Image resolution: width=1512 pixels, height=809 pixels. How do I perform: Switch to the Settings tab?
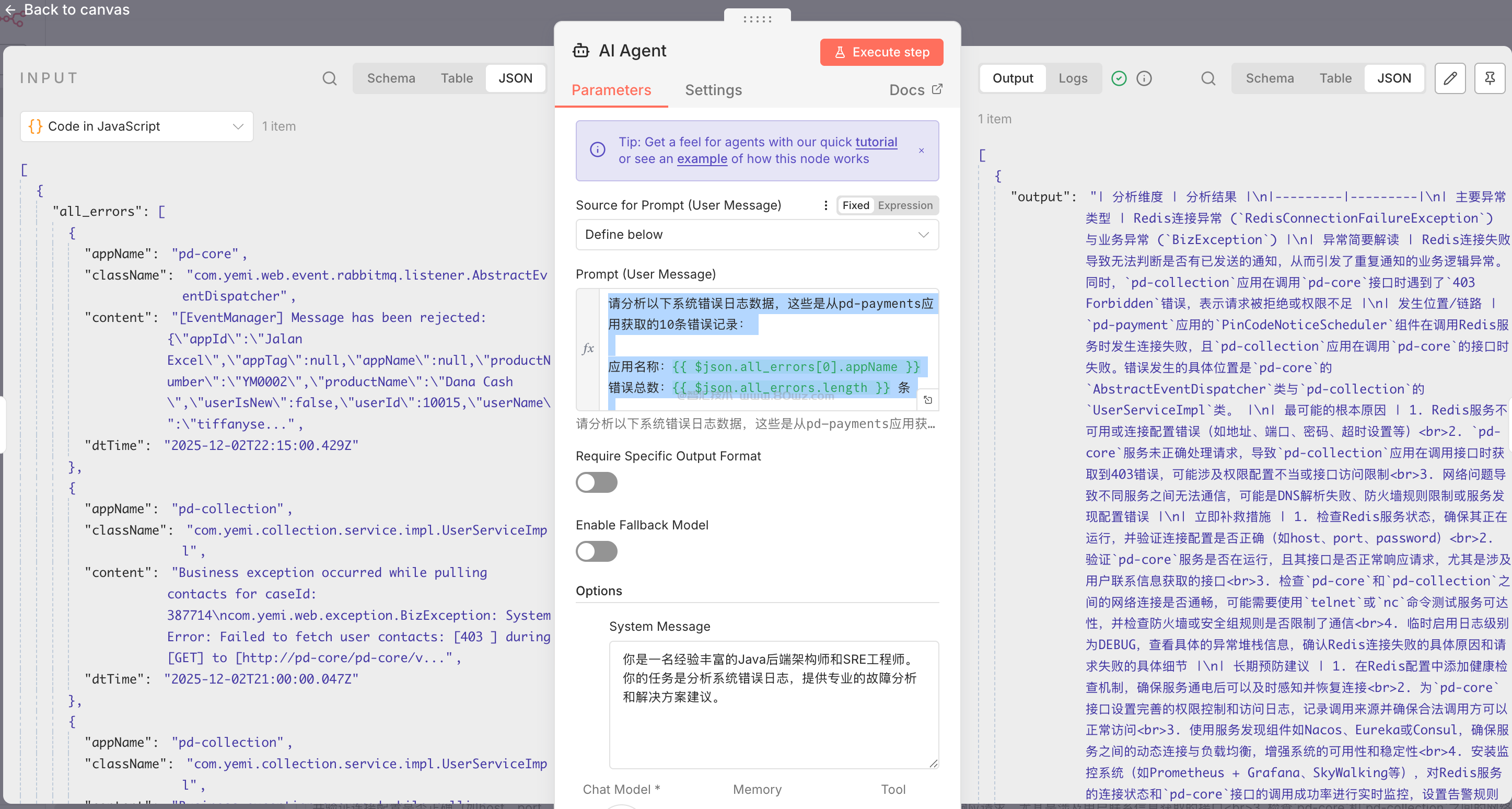pyautogui.click(x=713, y=90)
